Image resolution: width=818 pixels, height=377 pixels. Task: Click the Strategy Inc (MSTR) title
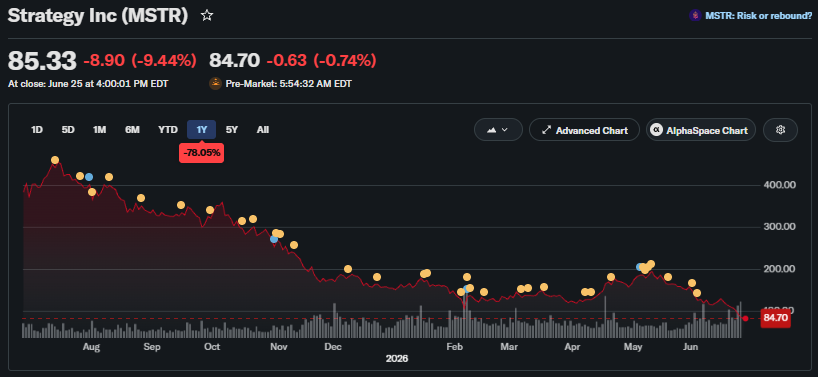pos(98,16)
